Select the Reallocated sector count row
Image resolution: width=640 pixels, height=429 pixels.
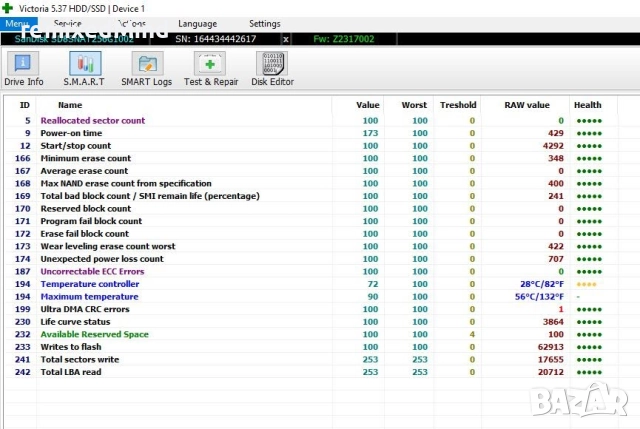[x=92, y=120]
